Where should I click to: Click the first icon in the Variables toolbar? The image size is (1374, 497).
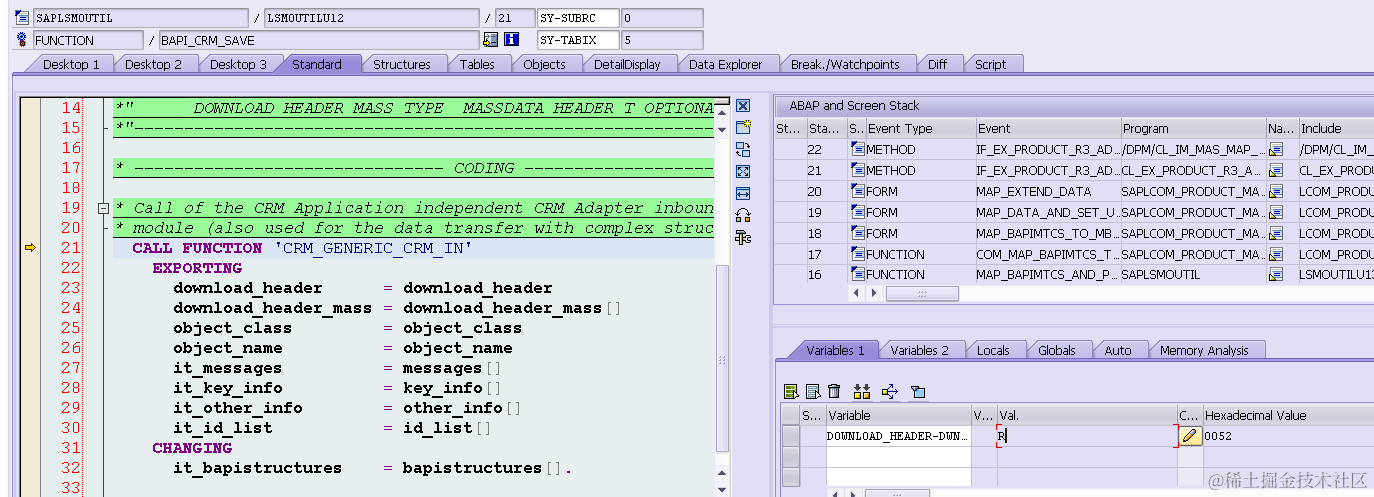tap(791, 391)
